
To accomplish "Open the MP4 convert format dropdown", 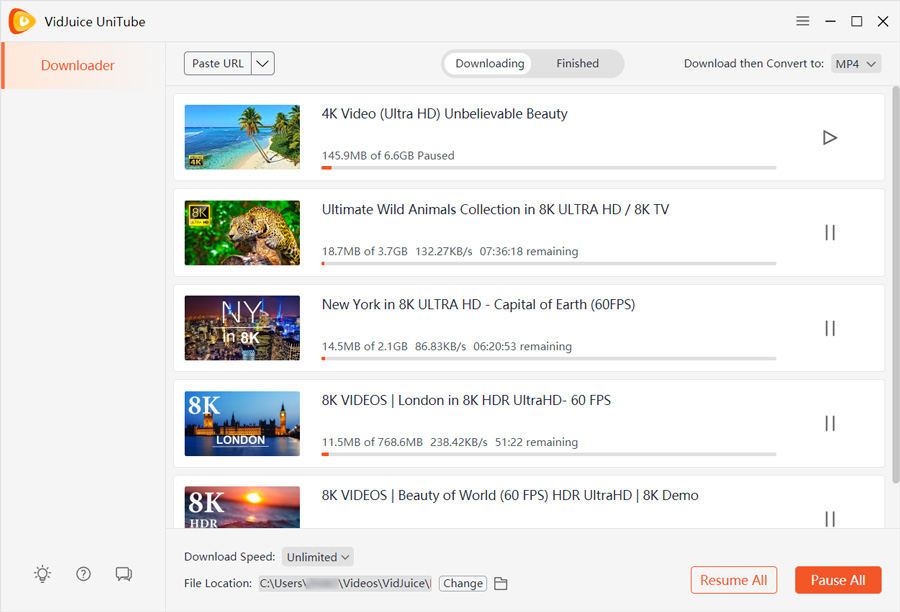I will [x=856, y=64].
